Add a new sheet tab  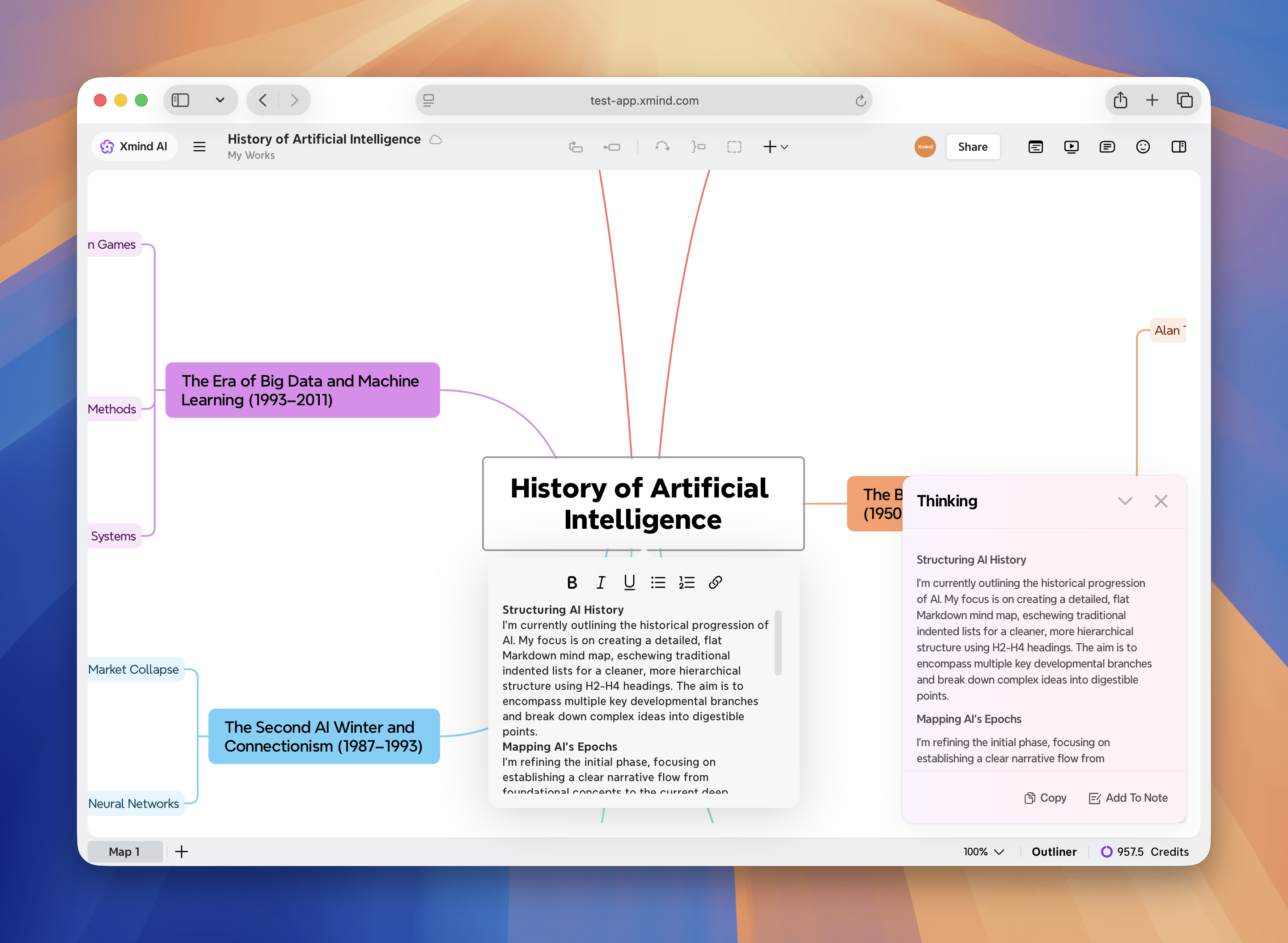[x=182, y=852]
